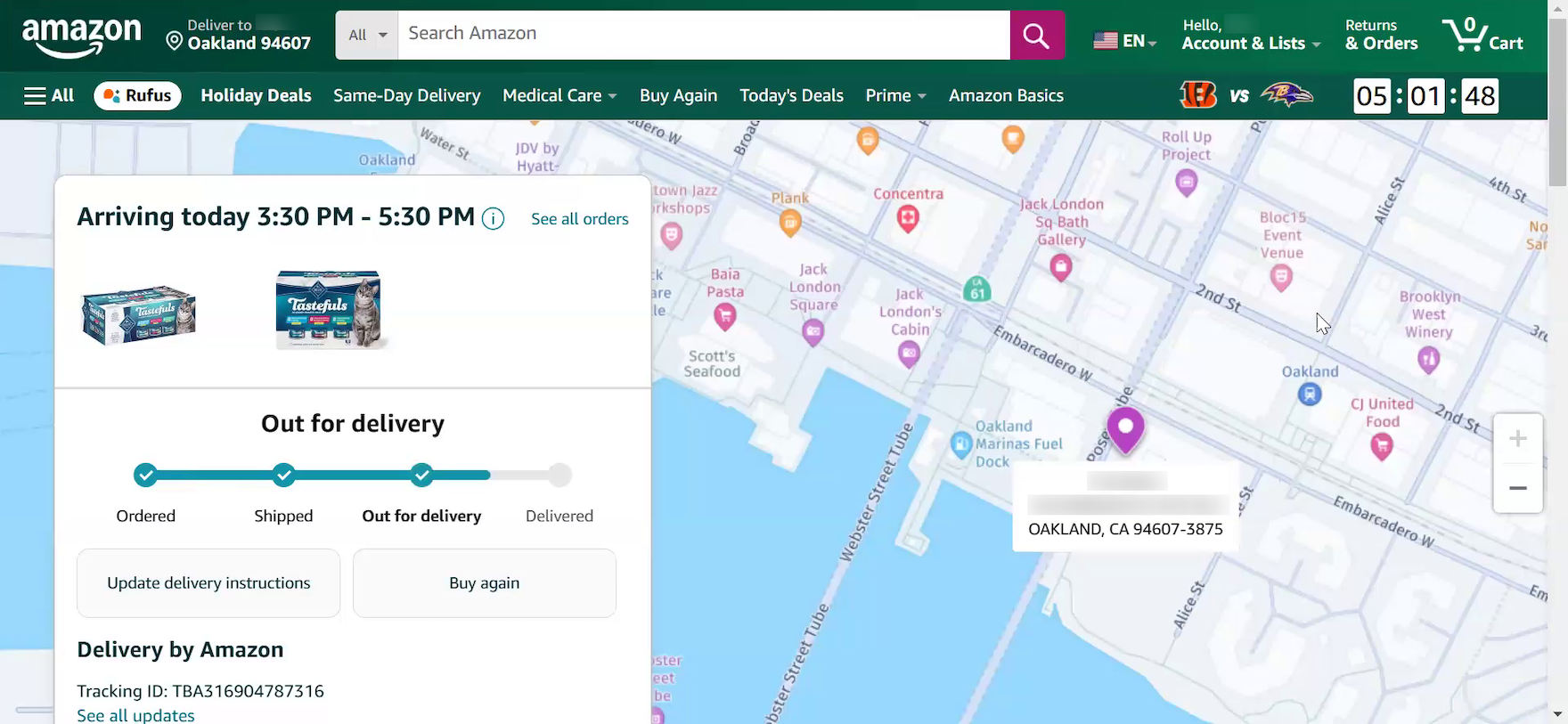Open the Buy Again page
This screenshot has height=724, width=1568.
pos(678,95)
